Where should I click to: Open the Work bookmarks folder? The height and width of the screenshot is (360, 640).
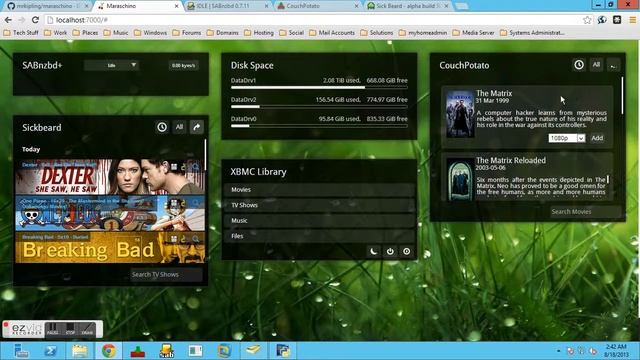(x=56, y=33)
